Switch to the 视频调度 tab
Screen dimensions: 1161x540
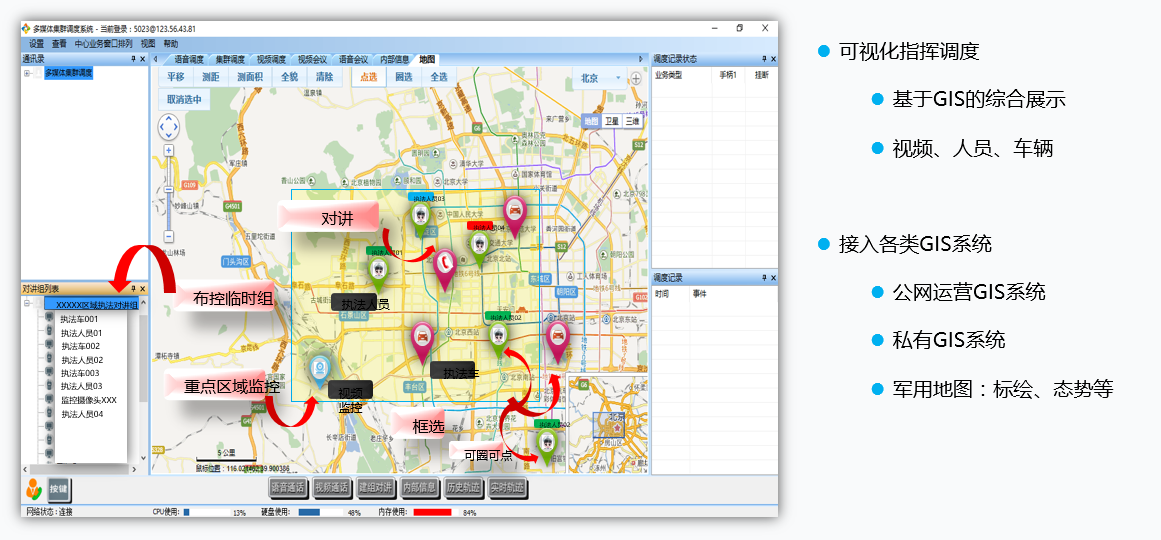pyautogui.click(x=270, y=60)
